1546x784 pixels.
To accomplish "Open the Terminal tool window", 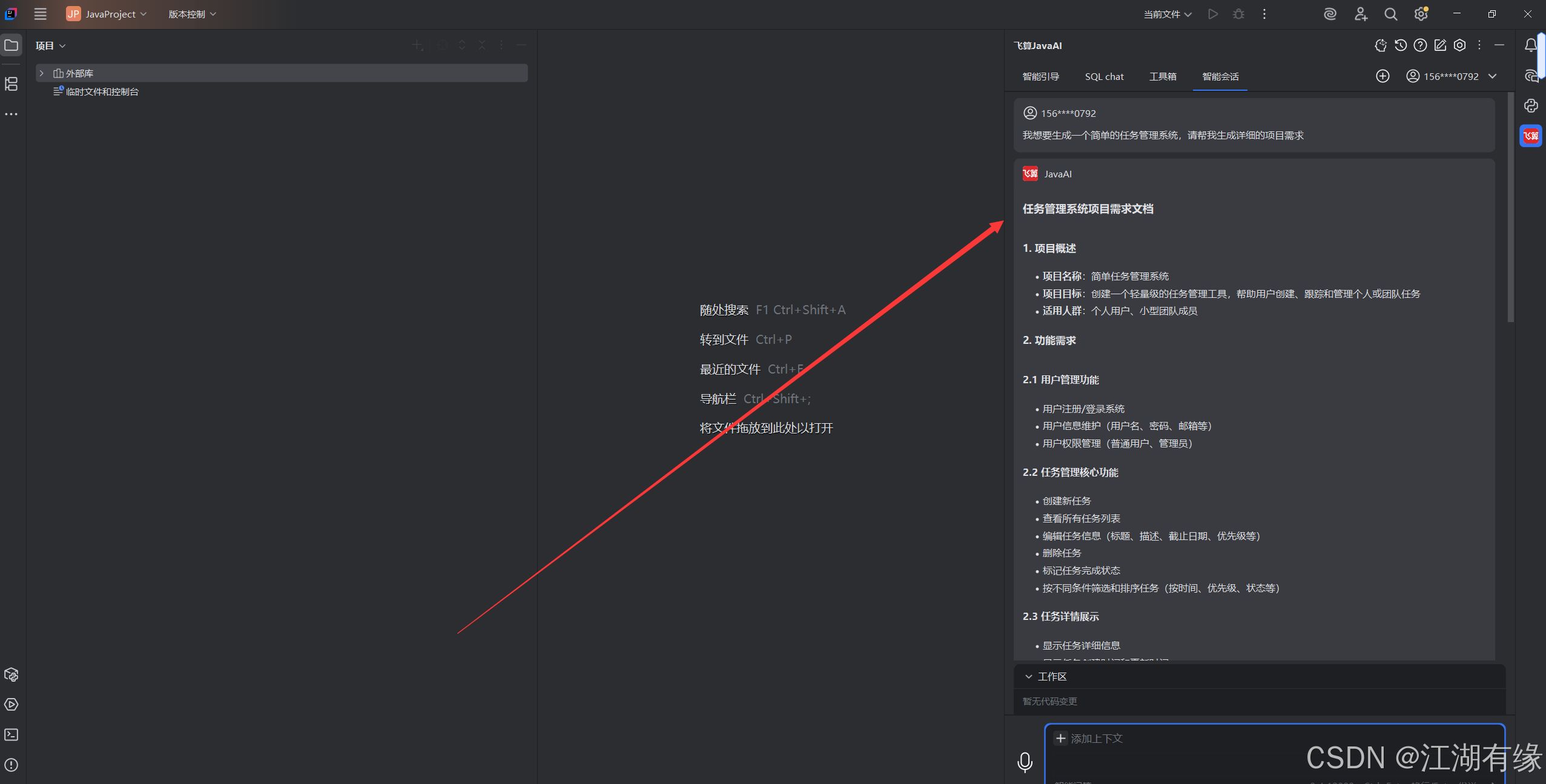I will click(x=12, y=734).
